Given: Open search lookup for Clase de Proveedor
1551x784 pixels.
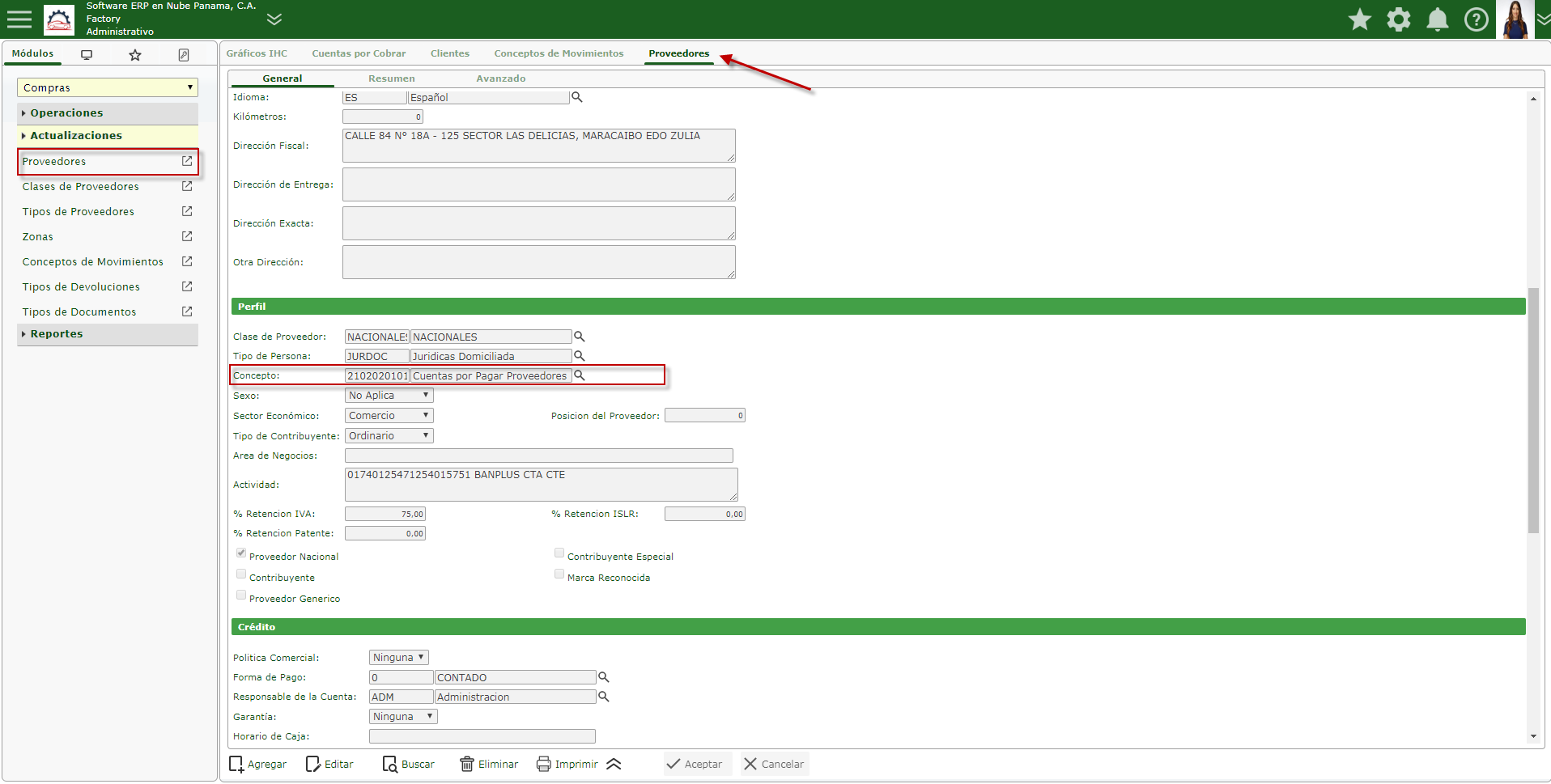Looking at the screenshot, I should (x=580, y=337).
